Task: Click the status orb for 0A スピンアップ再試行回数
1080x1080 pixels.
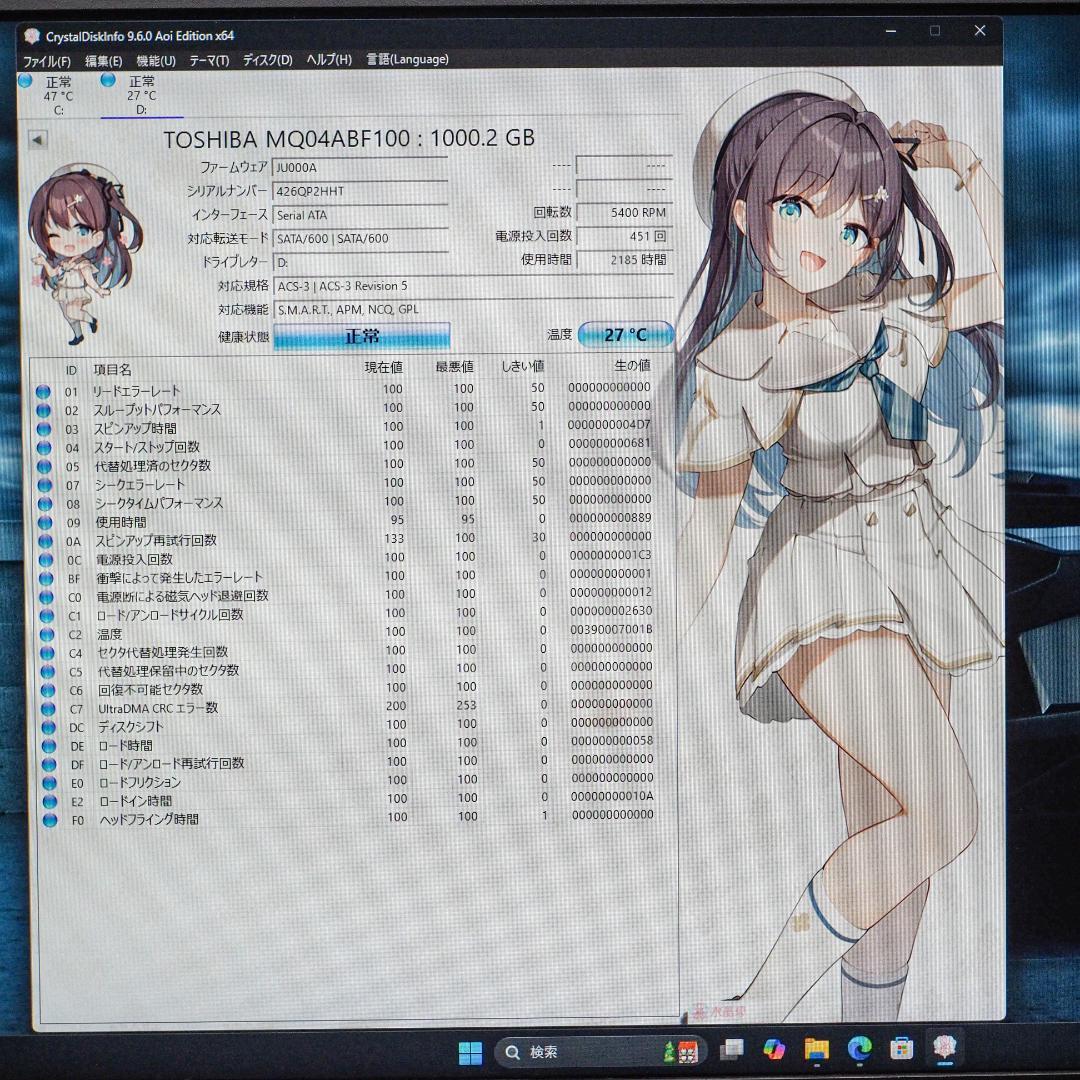Action: (46, 541)
